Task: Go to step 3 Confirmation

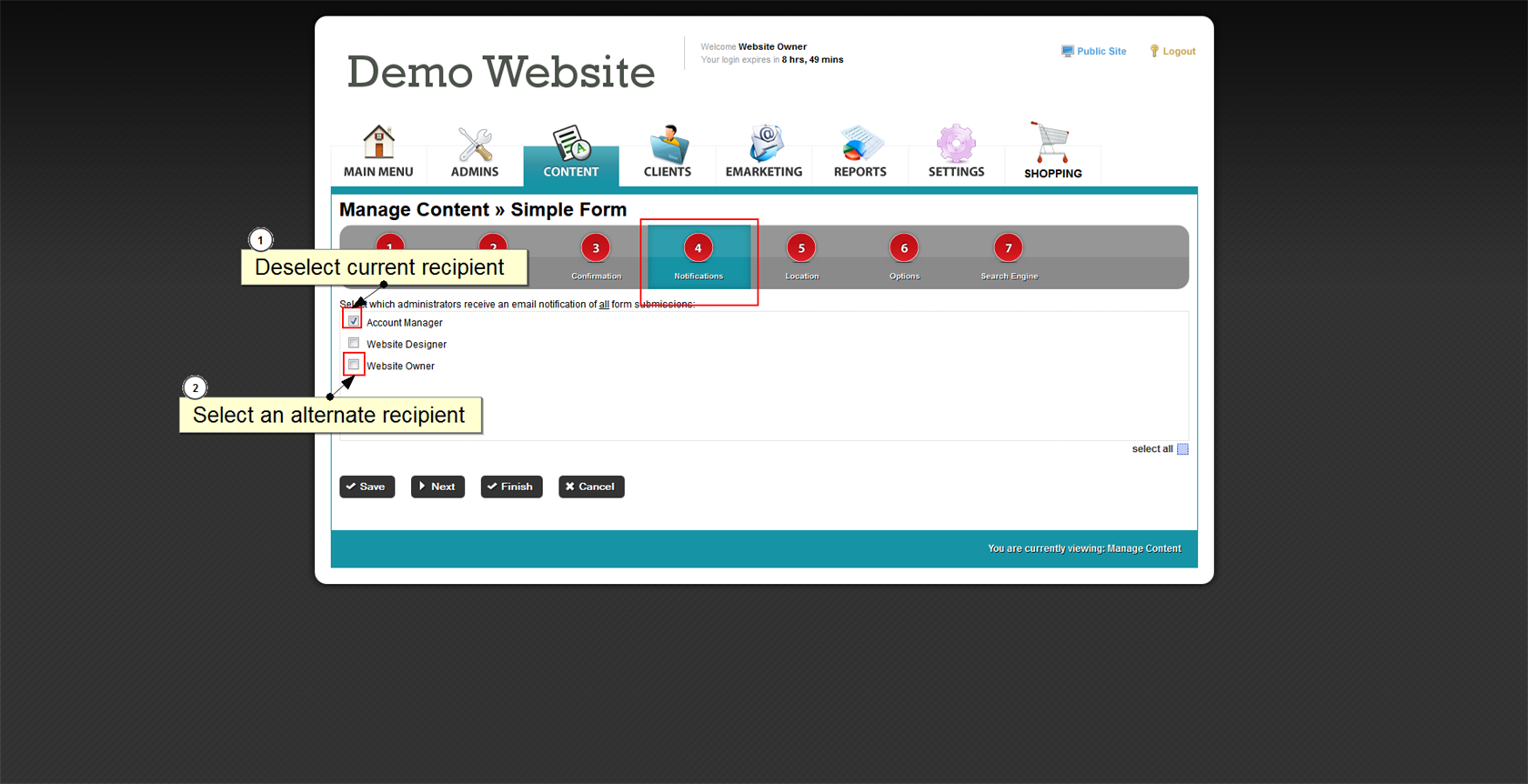Action: click(x=596, y=248)
